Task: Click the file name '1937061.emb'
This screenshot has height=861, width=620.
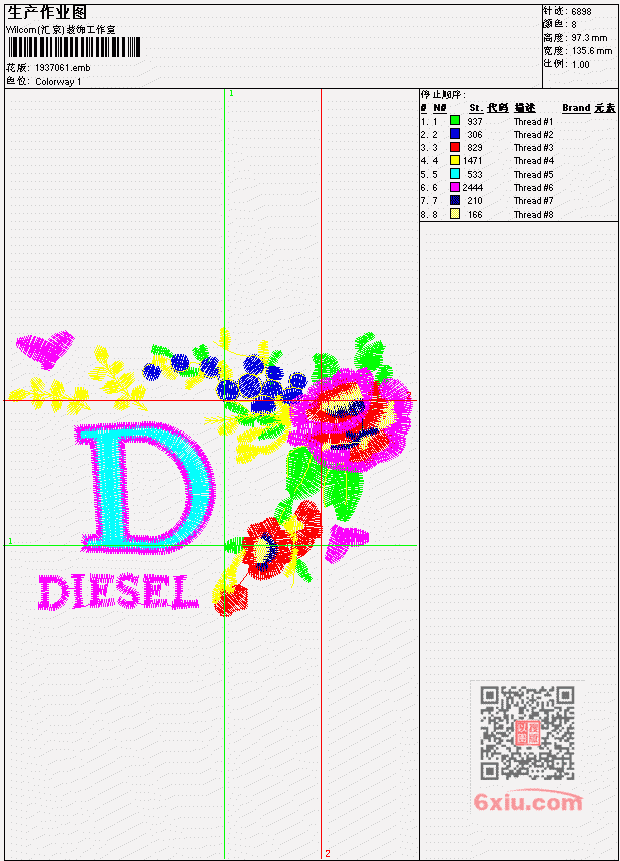Action: tap(62, 68)
